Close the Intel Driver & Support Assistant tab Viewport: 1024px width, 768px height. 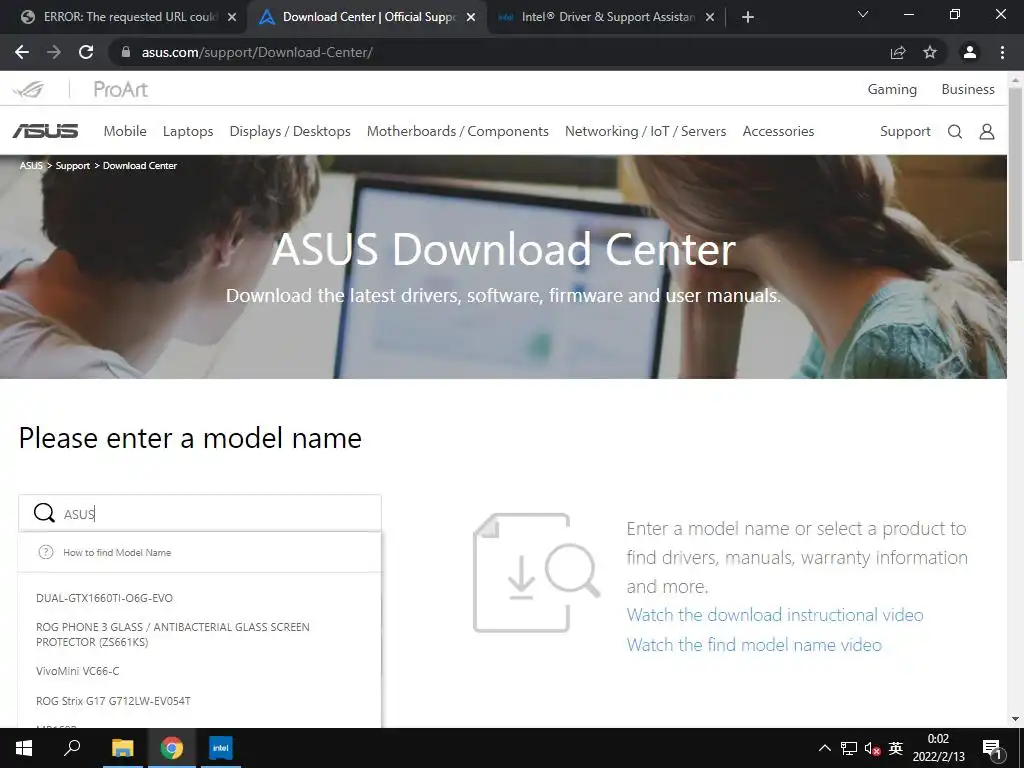pos(710,17)
